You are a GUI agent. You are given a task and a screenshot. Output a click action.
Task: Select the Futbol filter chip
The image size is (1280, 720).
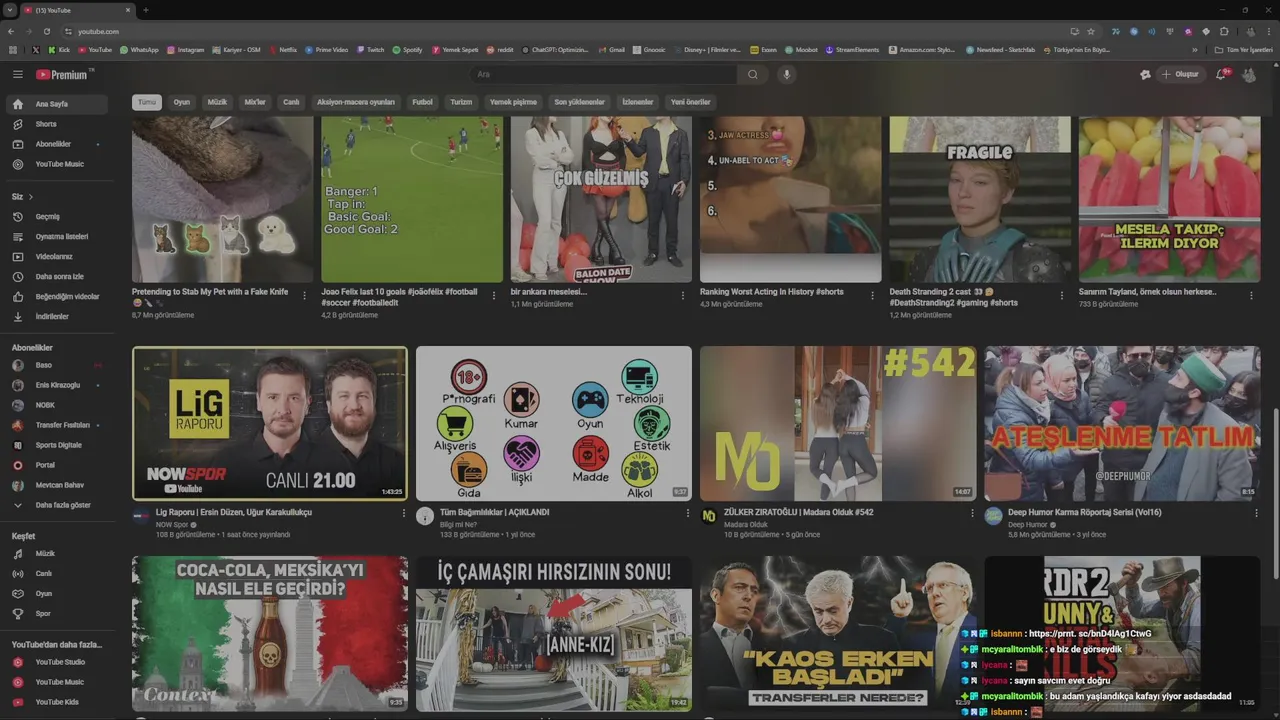423,102
